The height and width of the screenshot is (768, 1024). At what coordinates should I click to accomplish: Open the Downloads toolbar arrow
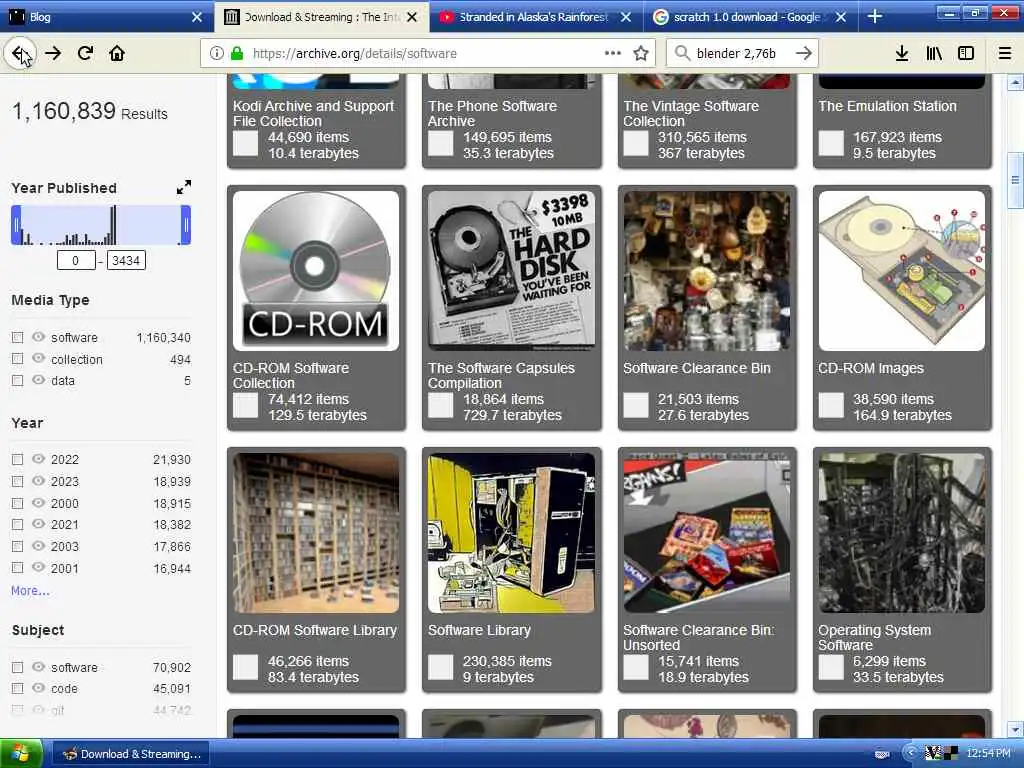(901, 54)
